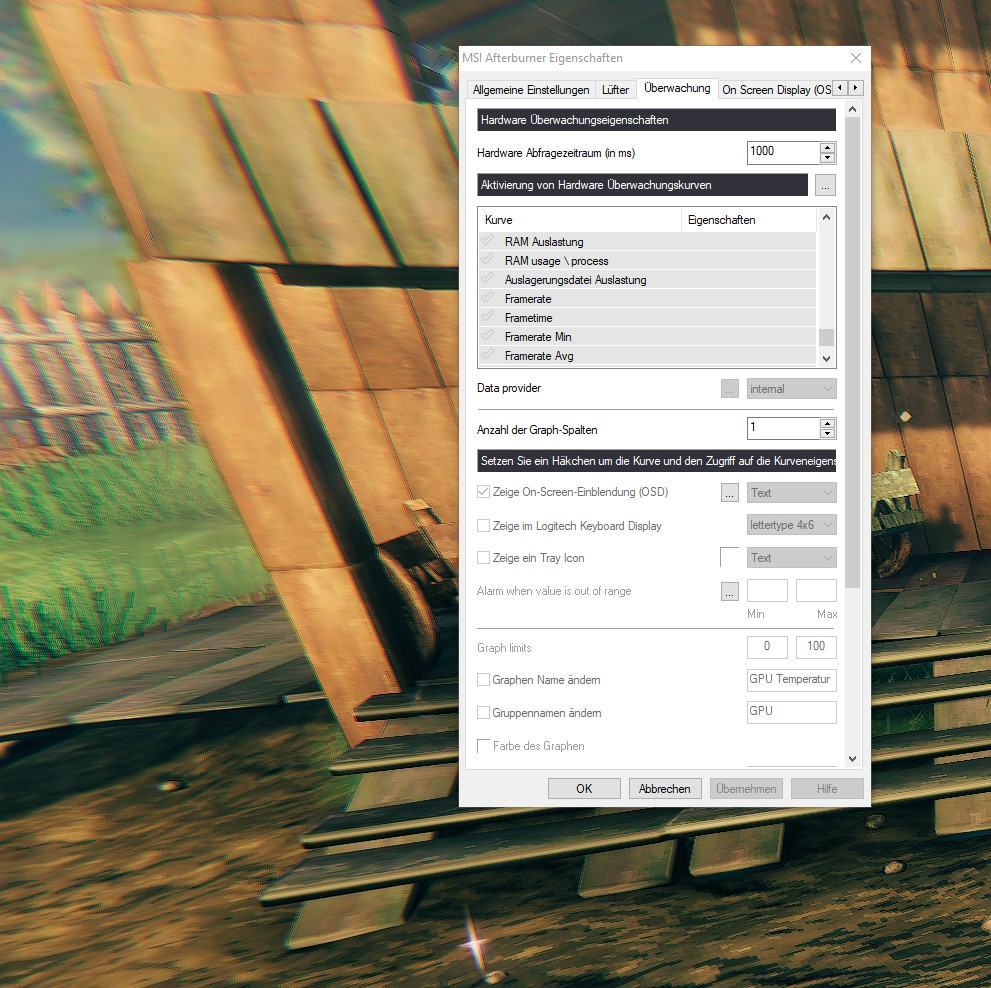Enable Zeige im Logitech Keyboard Display
Image resolution: width=991 pixels, height=988 pixels.
point(483,525)
